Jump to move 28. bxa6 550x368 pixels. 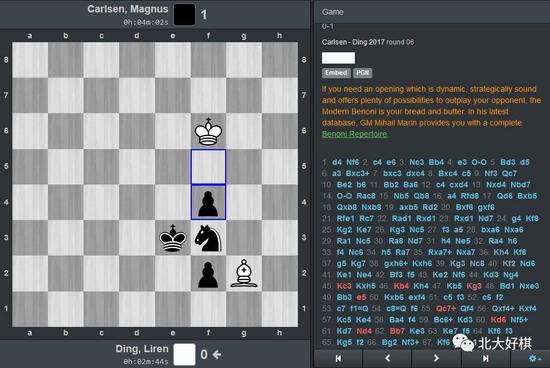click(490, 229)
